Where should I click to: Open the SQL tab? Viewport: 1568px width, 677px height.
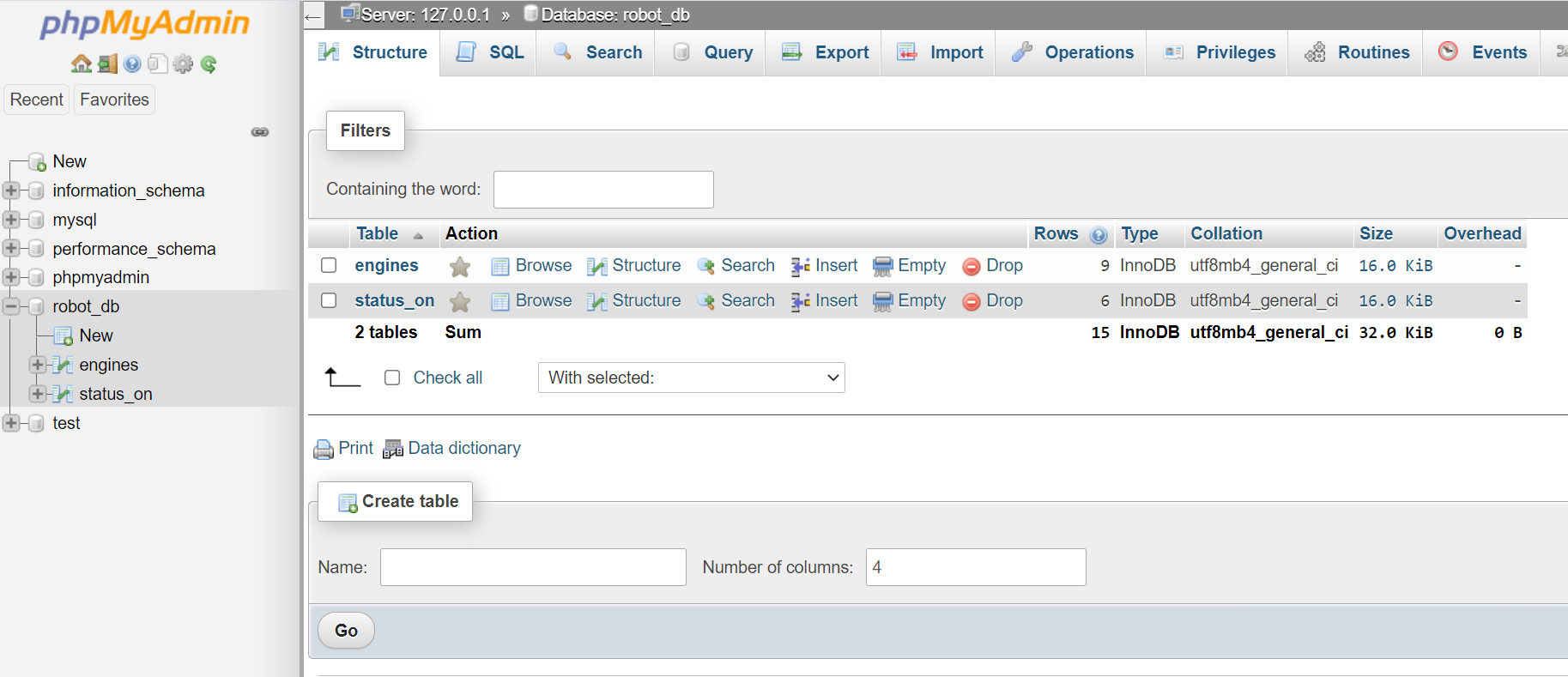[x=488, y=52]
